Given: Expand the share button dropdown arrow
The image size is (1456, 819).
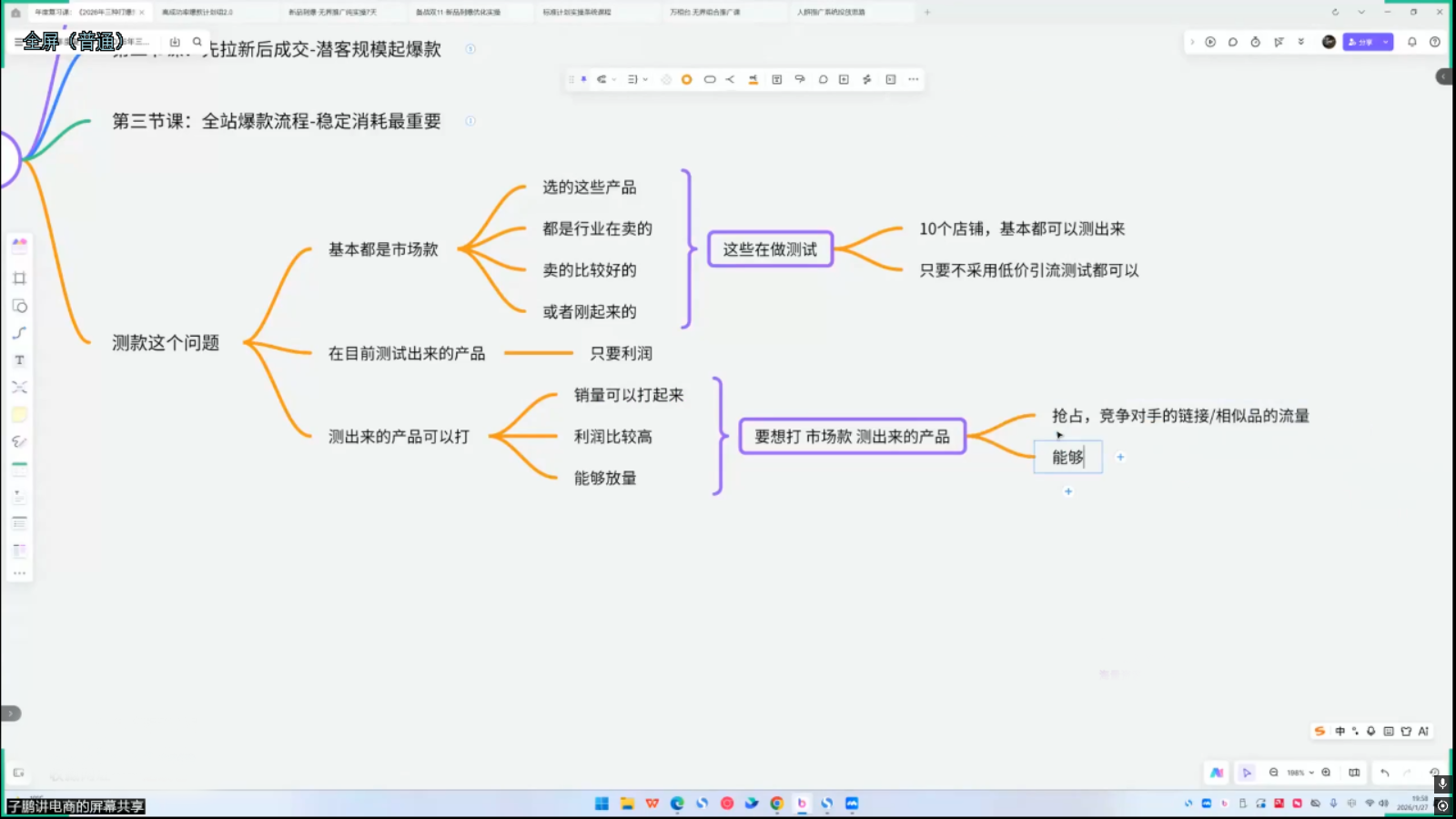Looking at the screenshot, I should pos(1386,42).
